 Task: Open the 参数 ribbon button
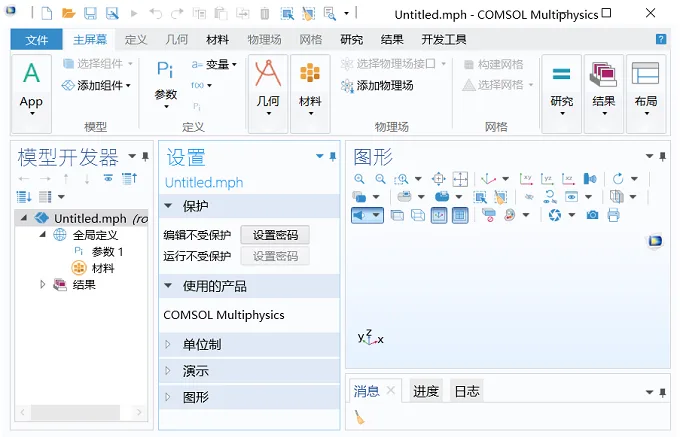pos(166,85)
